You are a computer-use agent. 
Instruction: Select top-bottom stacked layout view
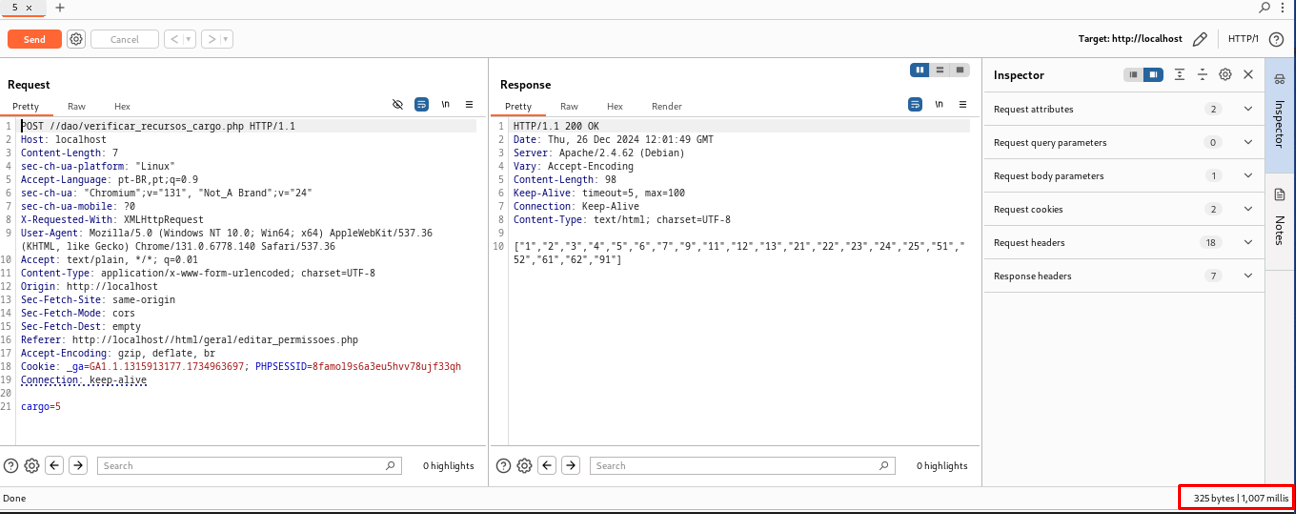click(x=940, y=70)
